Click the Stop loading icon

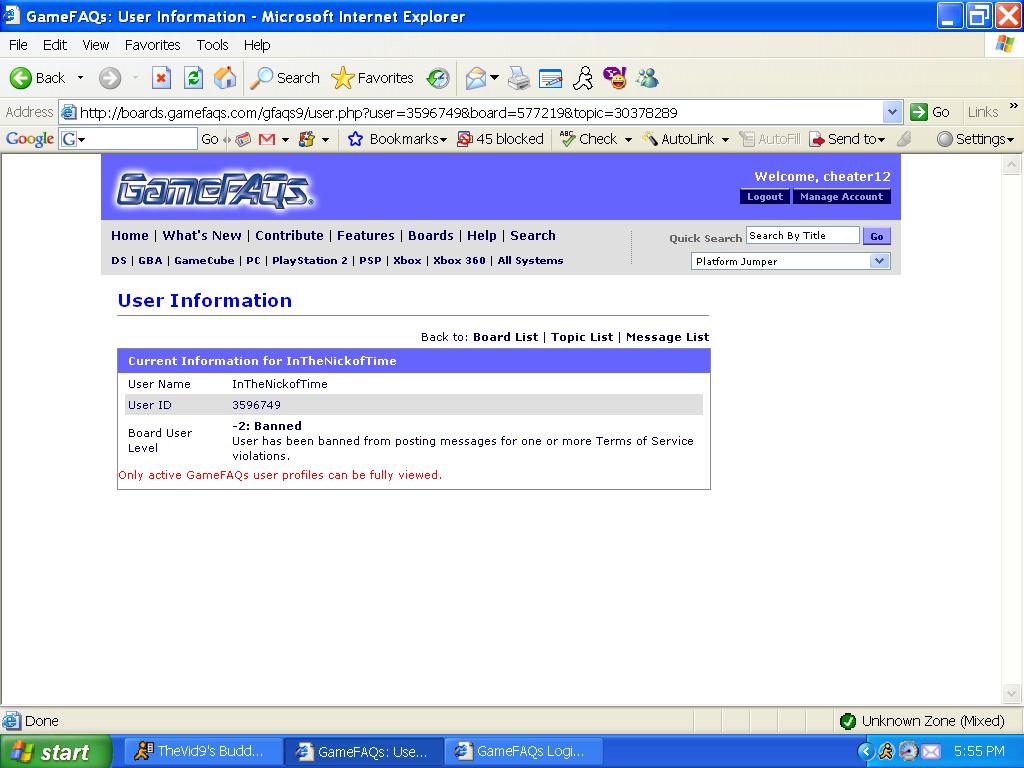click(161, 78)
